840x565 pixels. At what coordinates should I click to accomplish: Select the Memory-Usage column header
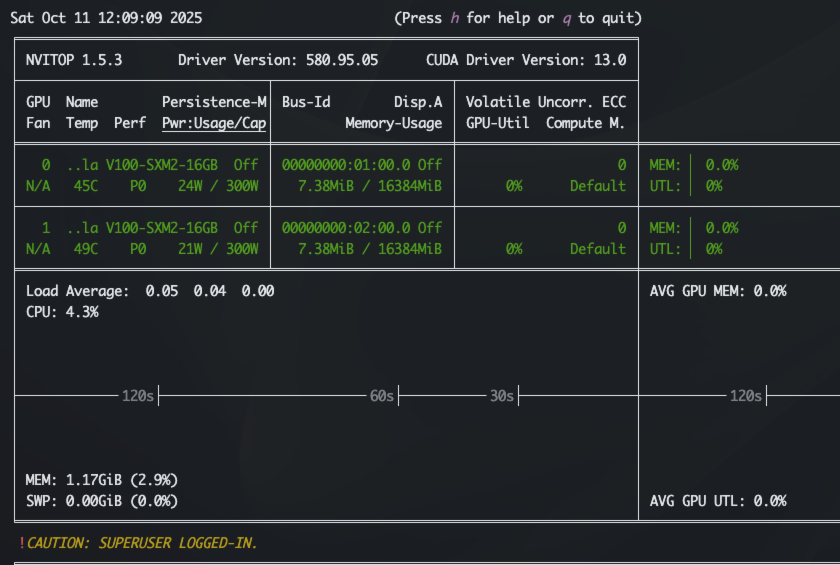pyautogui.click(x=393, y=124)
